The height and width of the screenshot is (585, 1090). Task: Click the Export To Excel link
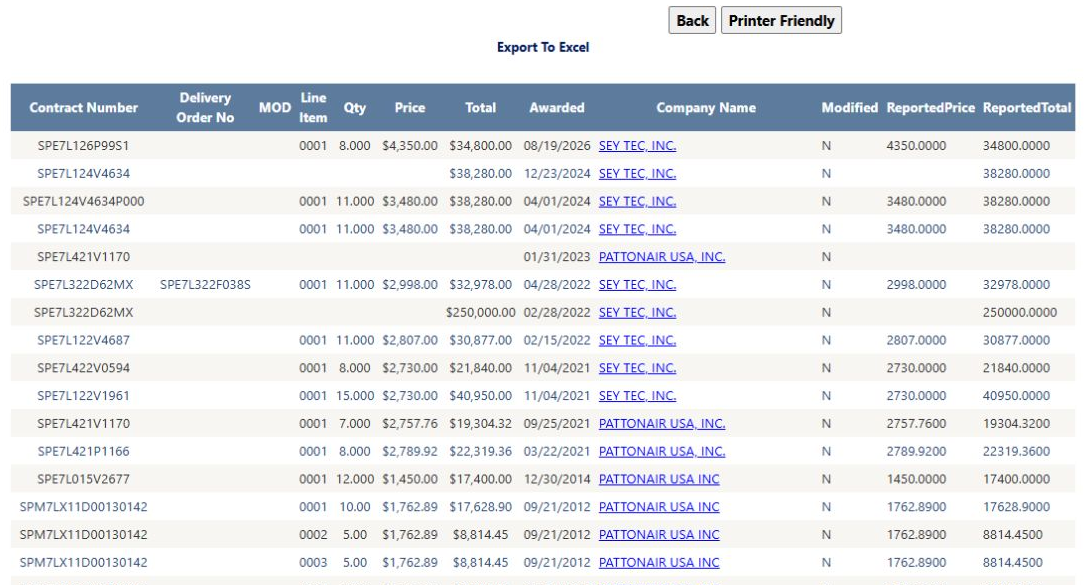tap(543, 47)
